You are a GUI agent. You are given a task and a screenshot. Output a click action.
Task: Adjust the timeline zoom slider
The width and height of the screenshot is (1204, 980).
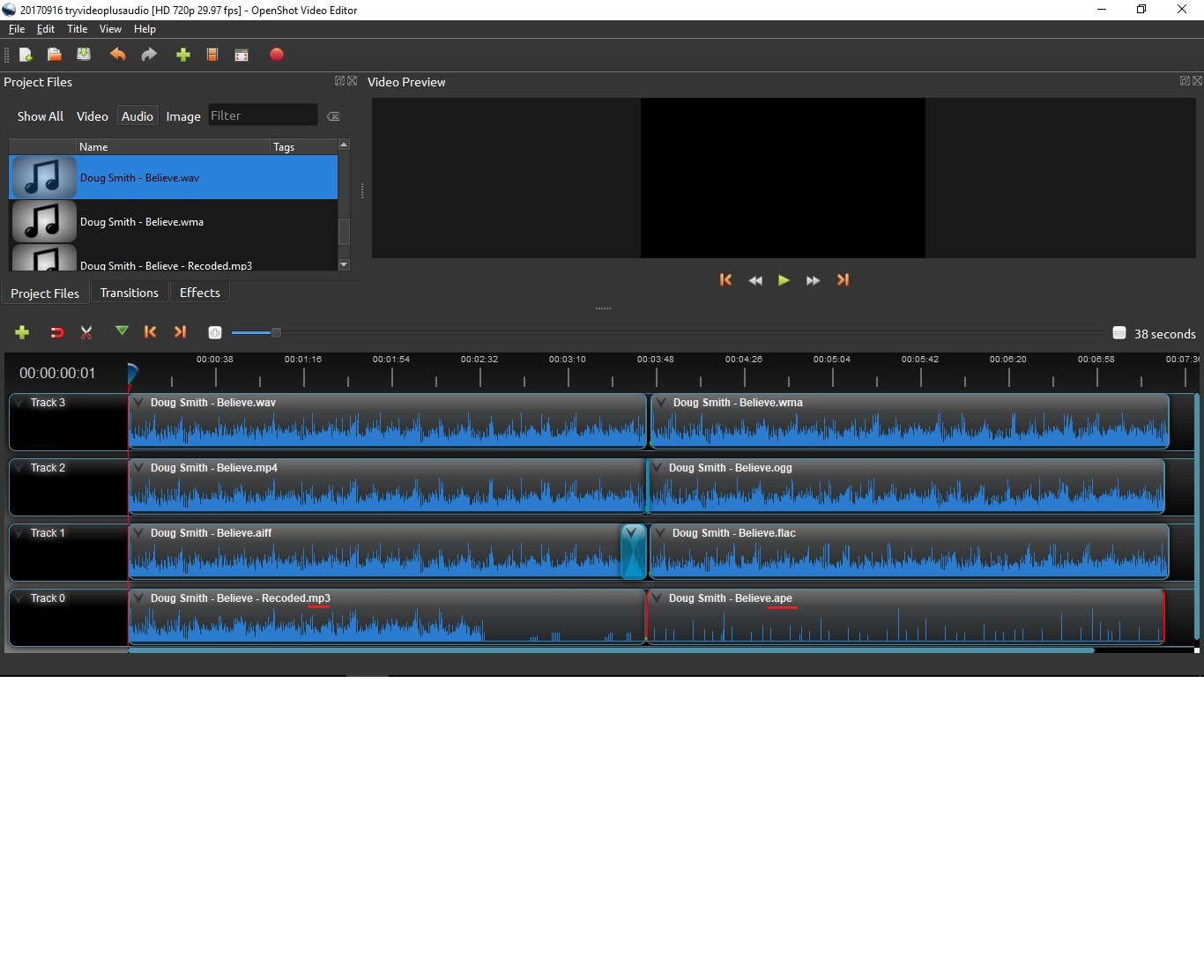(276, 332)
